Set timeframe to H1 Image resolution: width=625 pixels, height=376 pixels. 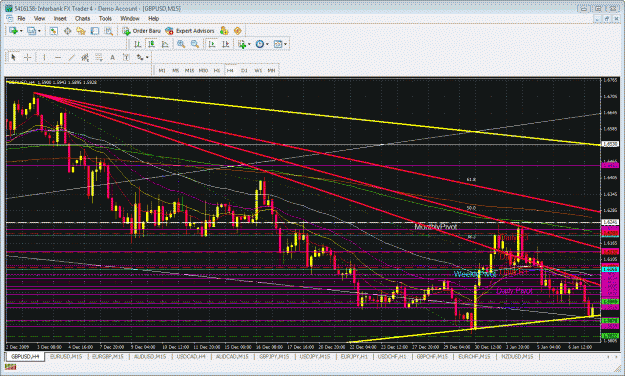[x=217, y=70]
